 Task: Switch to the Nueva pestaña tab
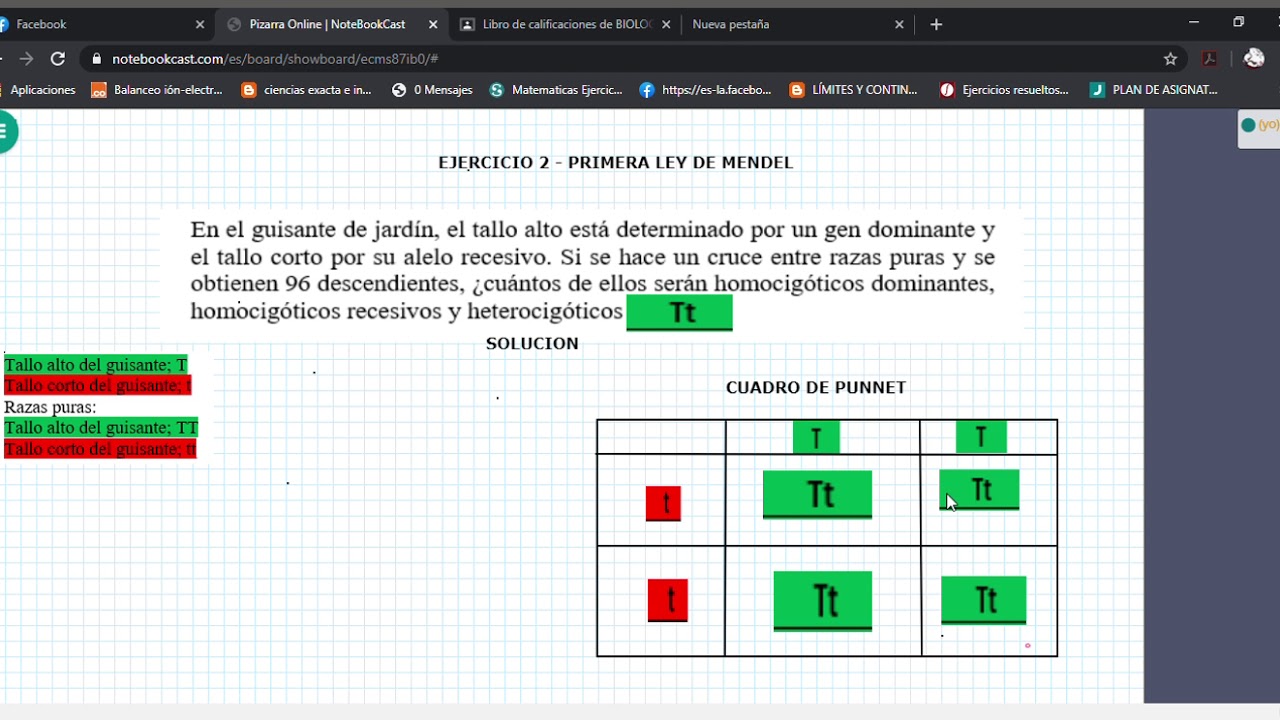coord(797,24)
